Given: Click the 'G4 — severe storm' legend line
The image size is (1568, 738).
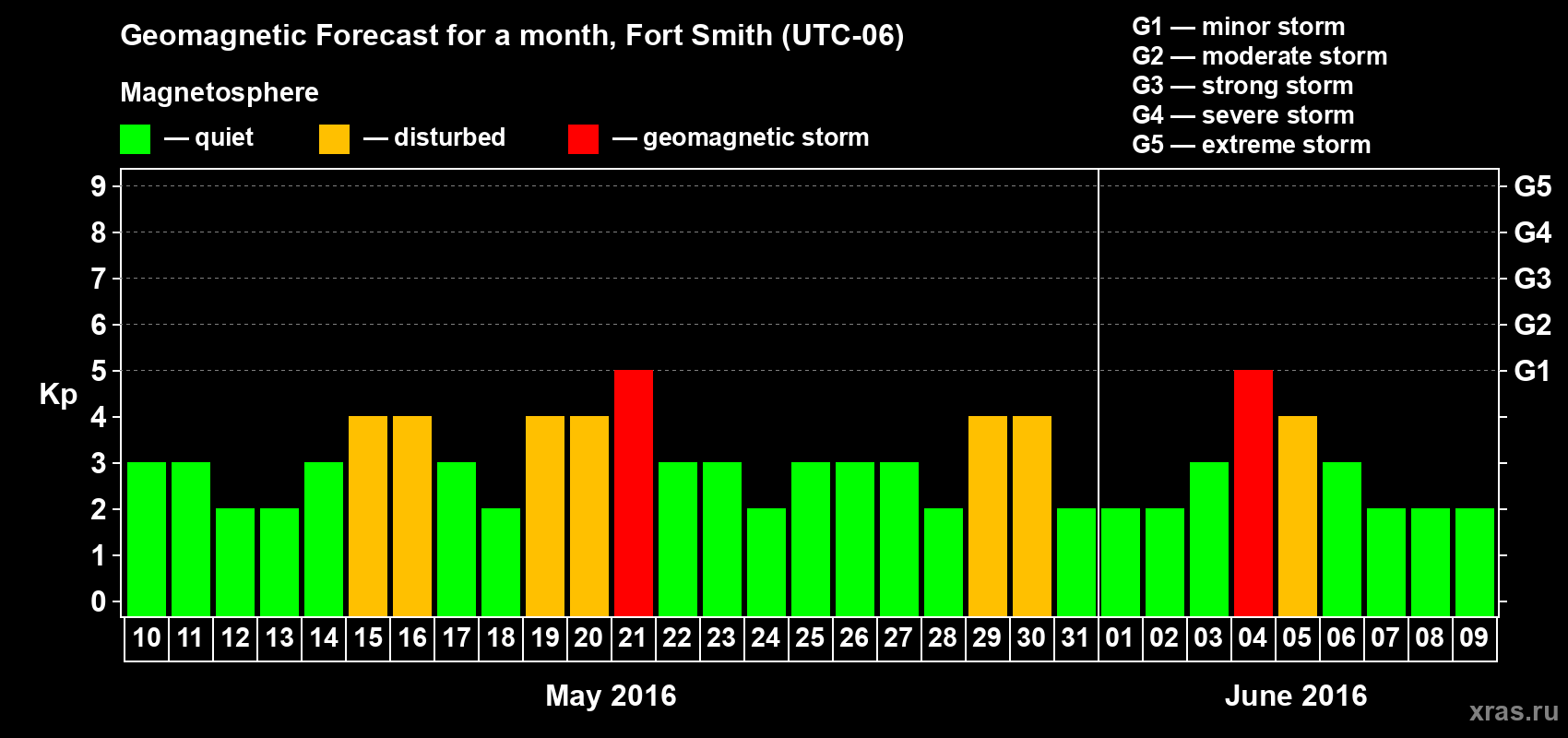Looking at the screenshot, I should click(x=1243, y=115).
